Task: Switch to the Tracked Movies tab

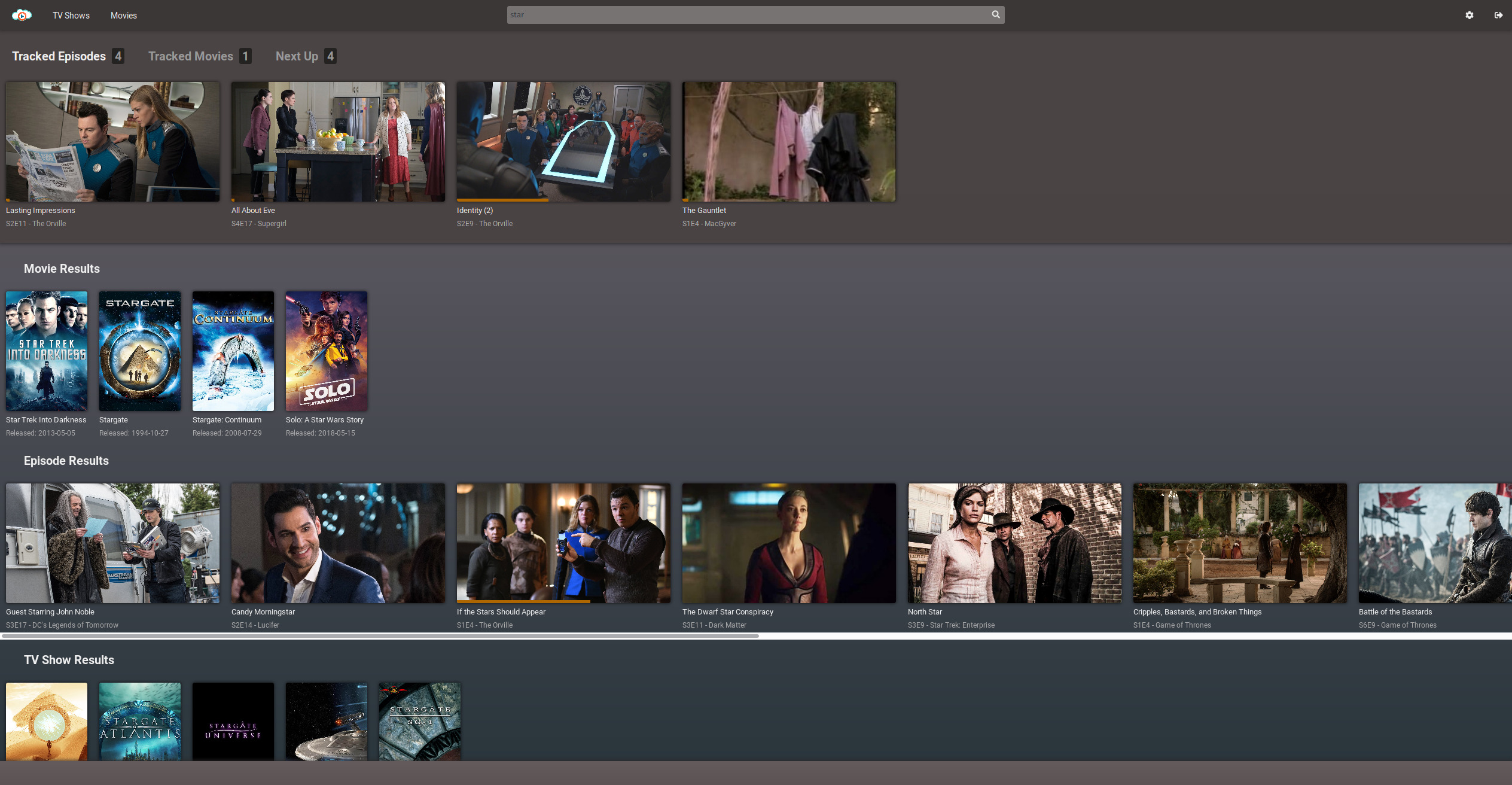Action: (191, 56)
